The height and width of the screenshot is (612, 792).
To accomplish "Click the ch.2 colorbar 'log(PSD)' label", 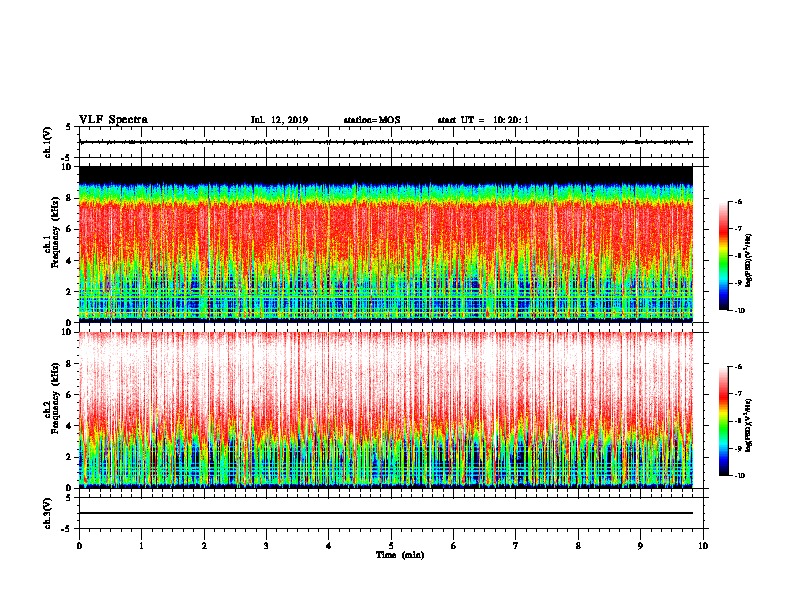I will tap(748, 426).
